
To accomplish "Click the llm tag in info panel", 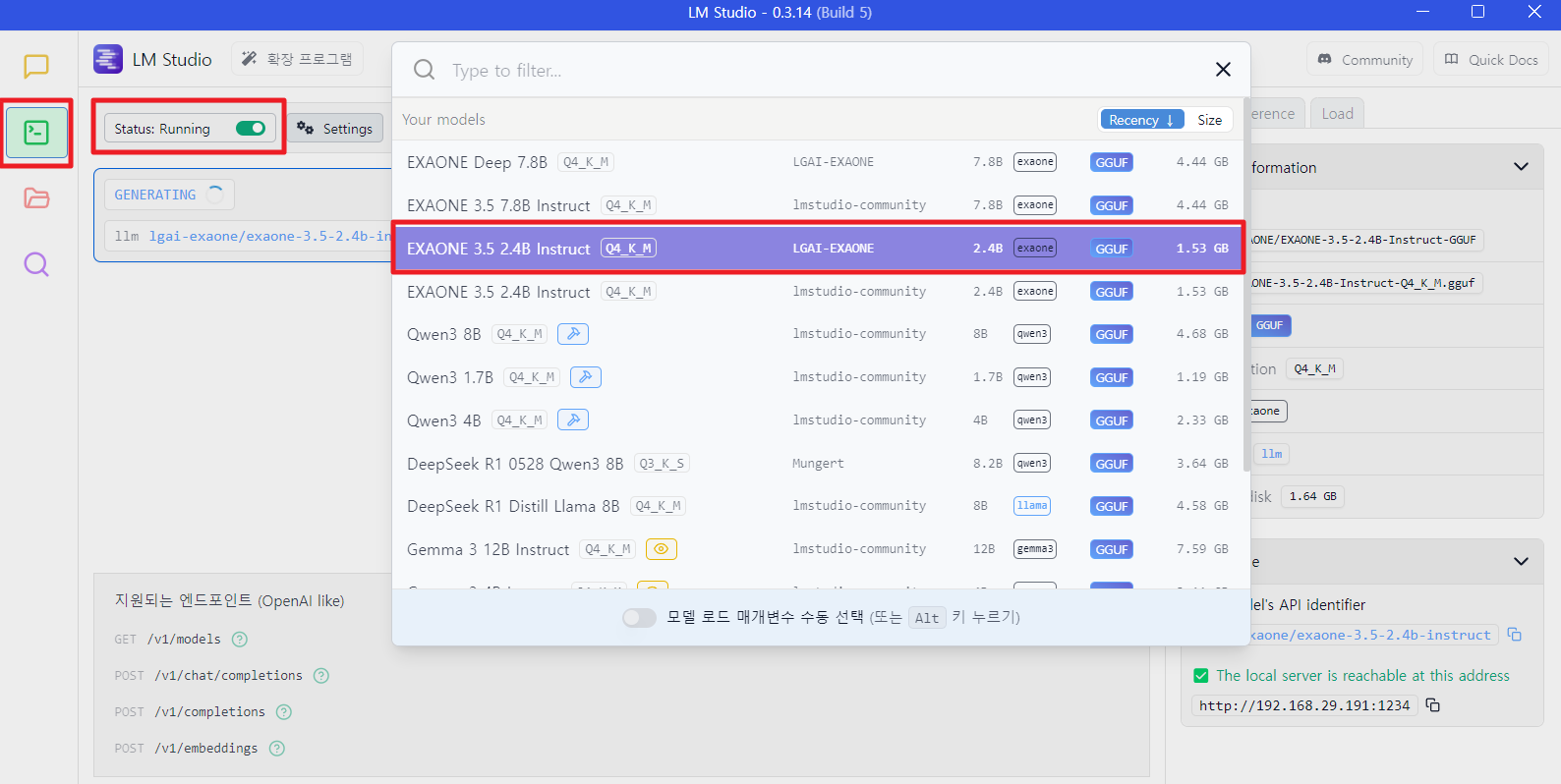I will (1271, 454).
